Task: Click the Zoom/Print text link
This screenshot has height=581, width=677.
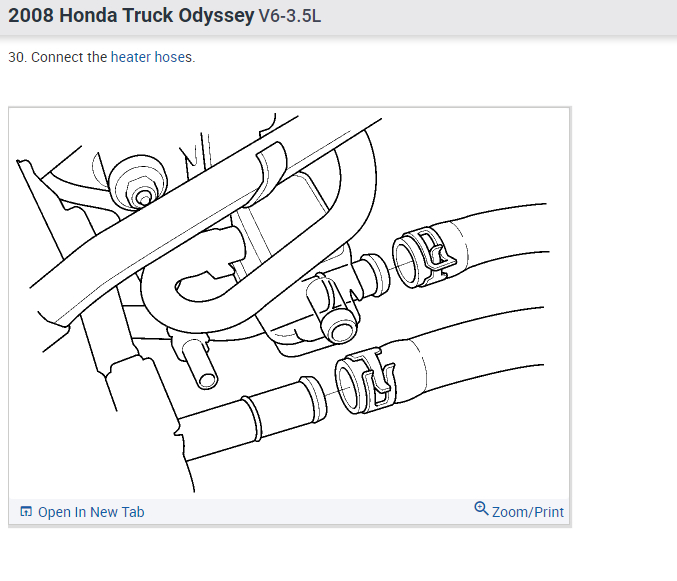Action: pos(528,512)
